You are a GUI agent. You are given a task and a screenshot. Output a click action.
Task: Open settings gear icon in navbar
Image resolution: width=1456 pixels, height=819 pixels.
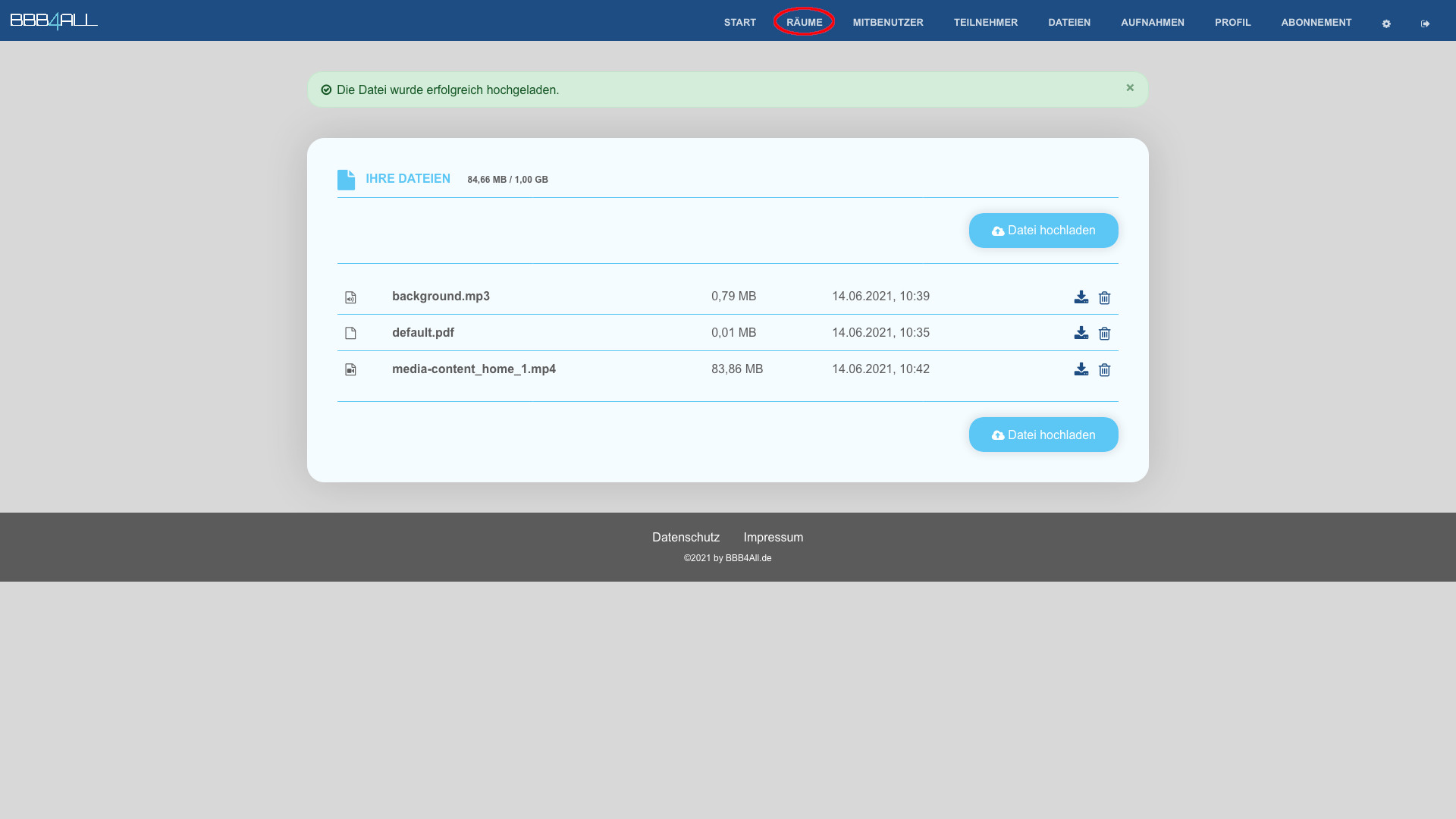point(1386,24)
